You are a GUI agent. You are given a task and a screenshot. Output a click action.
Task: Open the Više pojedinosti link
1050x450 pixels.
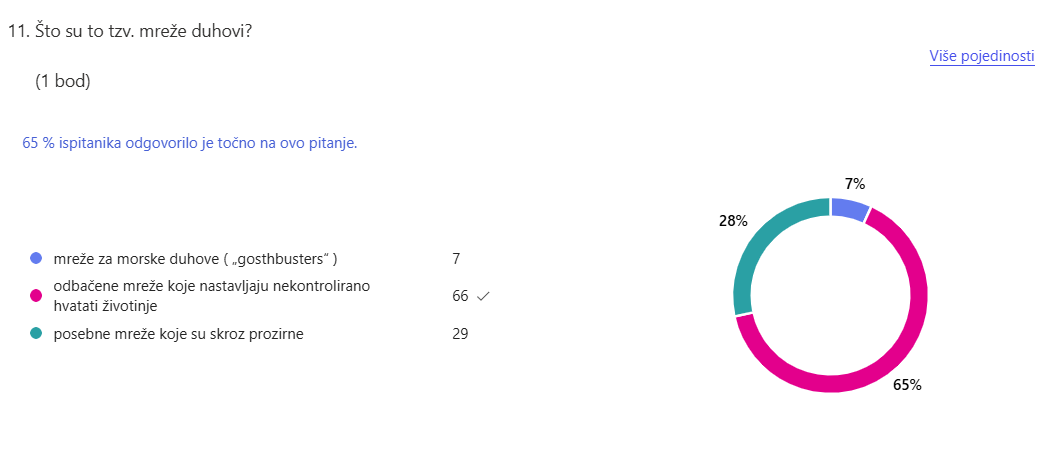pos(981,56)
